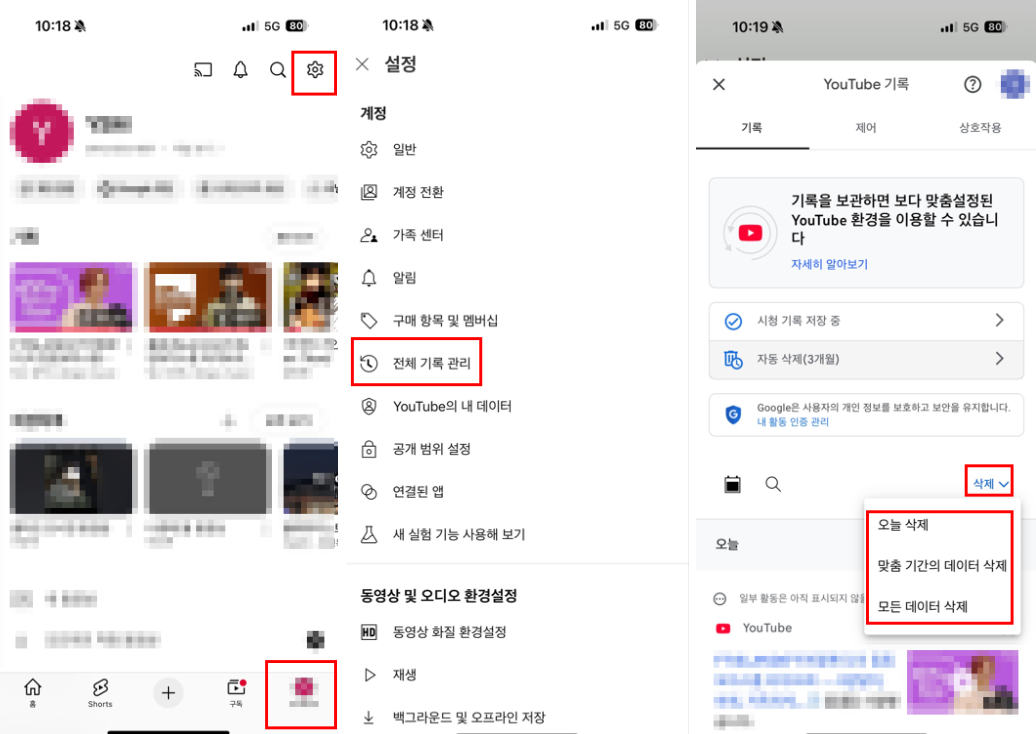Open 내 활동 인증 관리 link
The image size is (1036, 734).
tap(792, 422)
